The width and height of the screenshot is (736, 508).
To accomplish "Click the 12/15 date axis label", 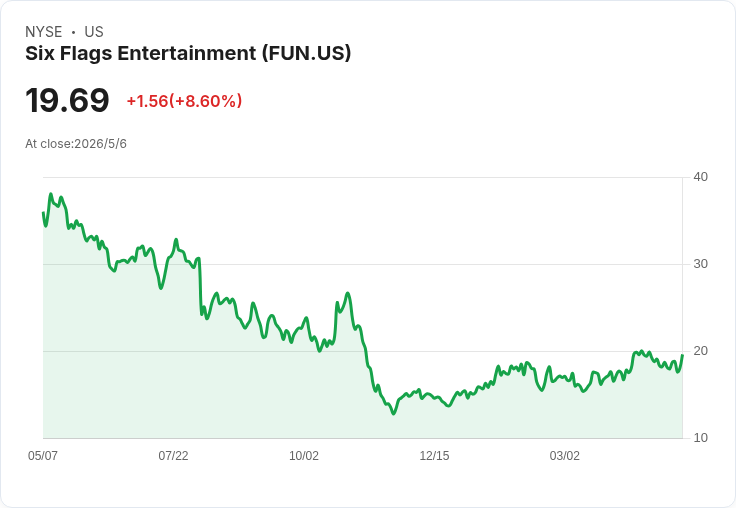I will point(434,455).
